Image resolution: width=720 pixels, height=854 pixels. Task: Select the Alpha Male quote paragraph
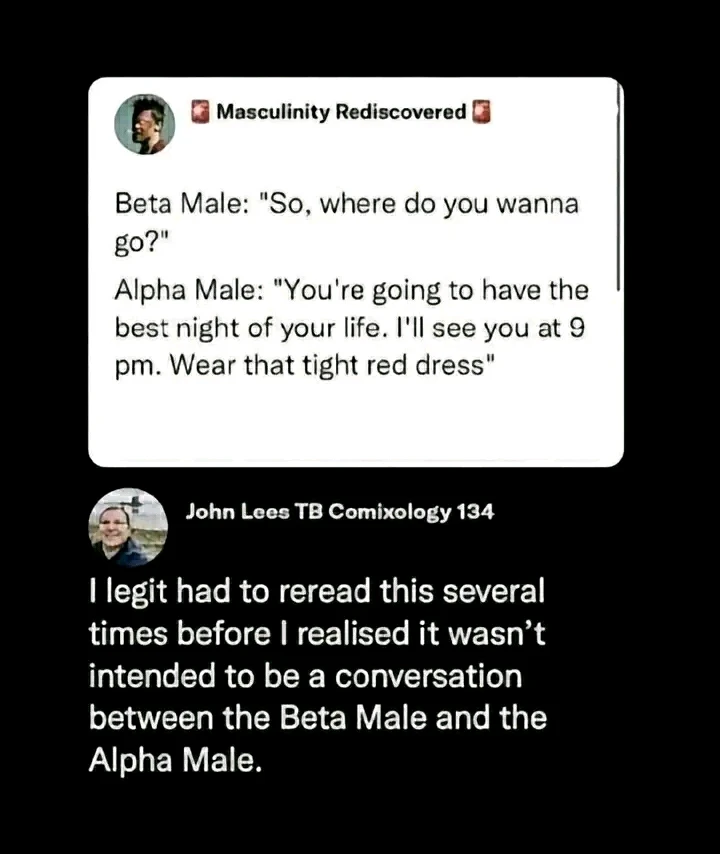351,328
